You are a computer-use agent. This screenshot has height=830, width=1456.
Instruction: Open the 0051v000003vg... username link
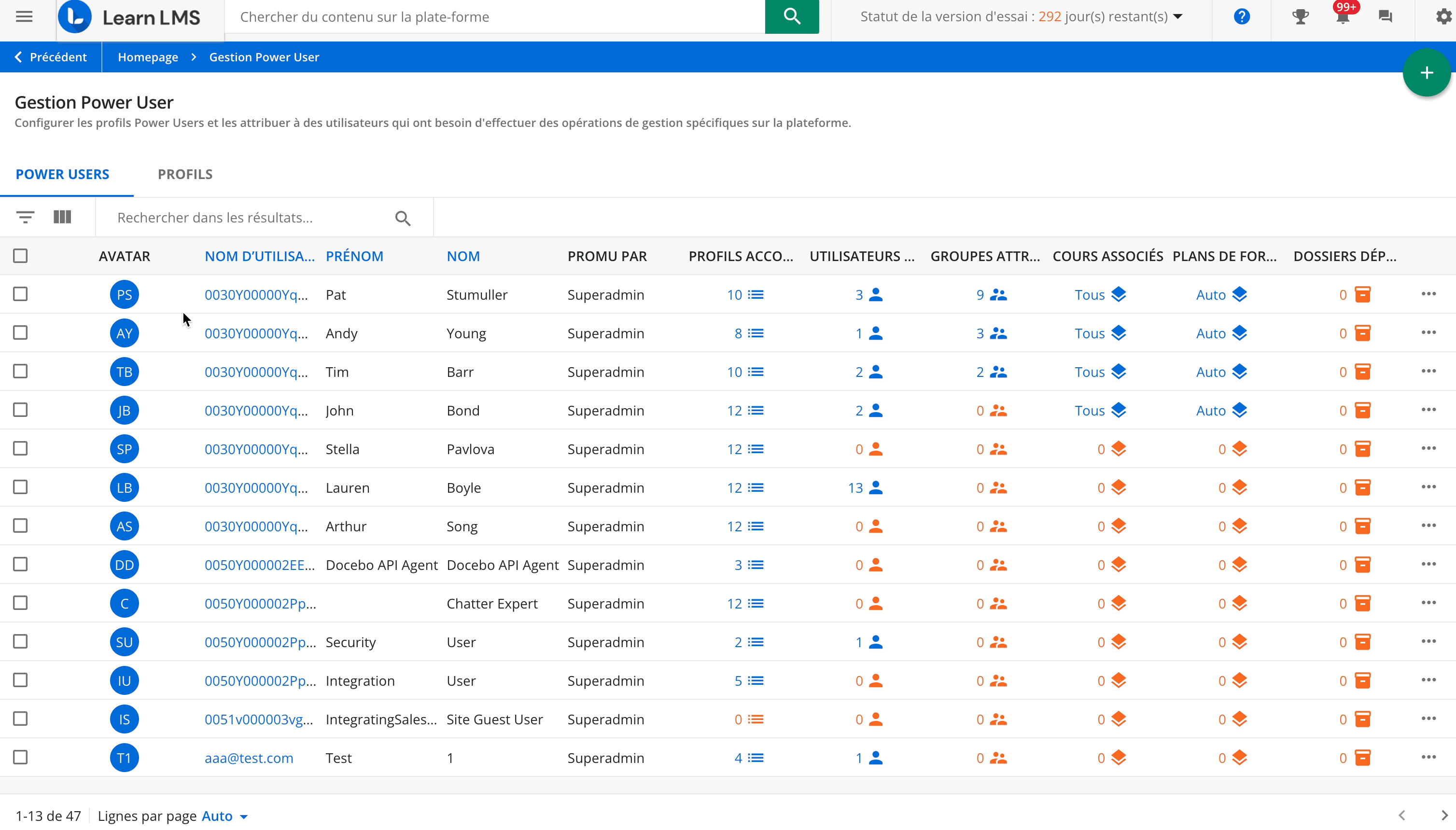tap(259, 719)
